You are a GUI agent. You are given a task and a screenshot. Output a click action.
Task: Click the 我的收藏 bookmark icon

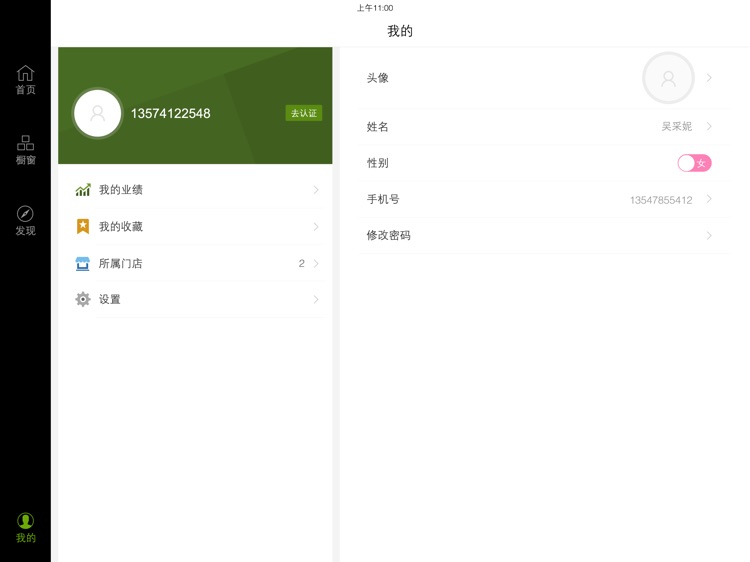coord(83,226)
